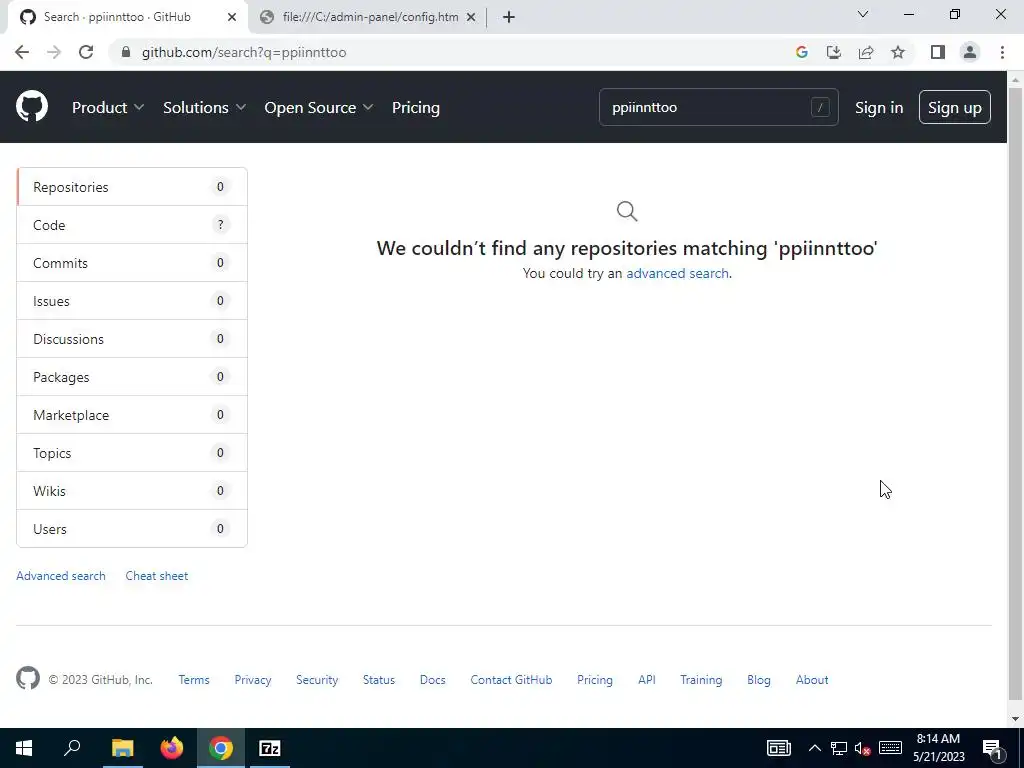Image resolution: width=1024 pixels, height=768 pixels.
Task: Click the Google icon in address bar
Action: click(802, 52)
